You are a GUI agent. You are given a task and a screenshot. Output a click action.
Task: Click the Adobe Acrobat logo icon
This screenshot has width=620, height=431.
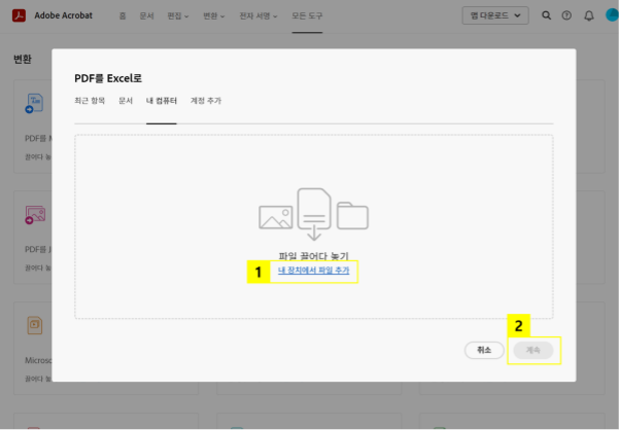tap(19, 15)
